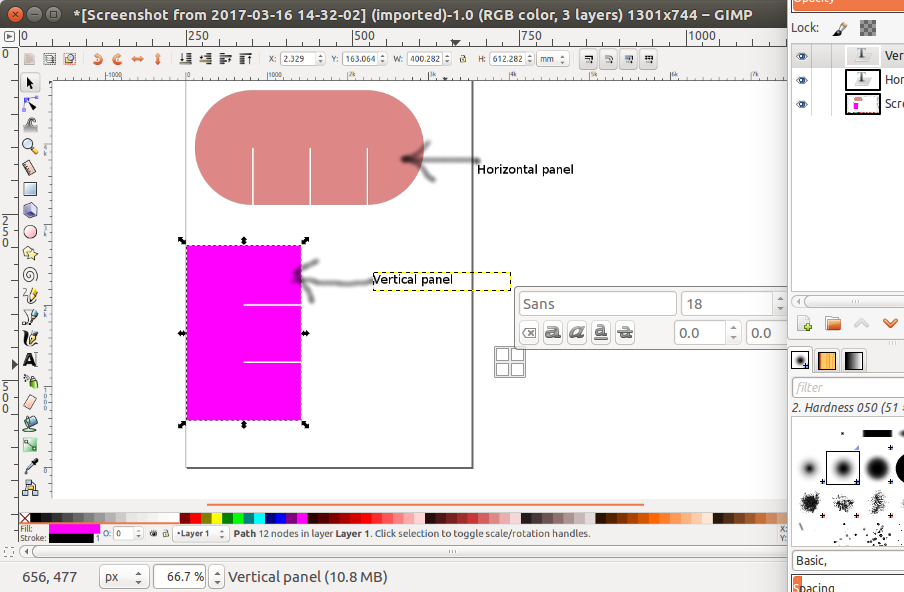
Task: Select the layer row starting with 'Hor'
Action: point(848,80)
